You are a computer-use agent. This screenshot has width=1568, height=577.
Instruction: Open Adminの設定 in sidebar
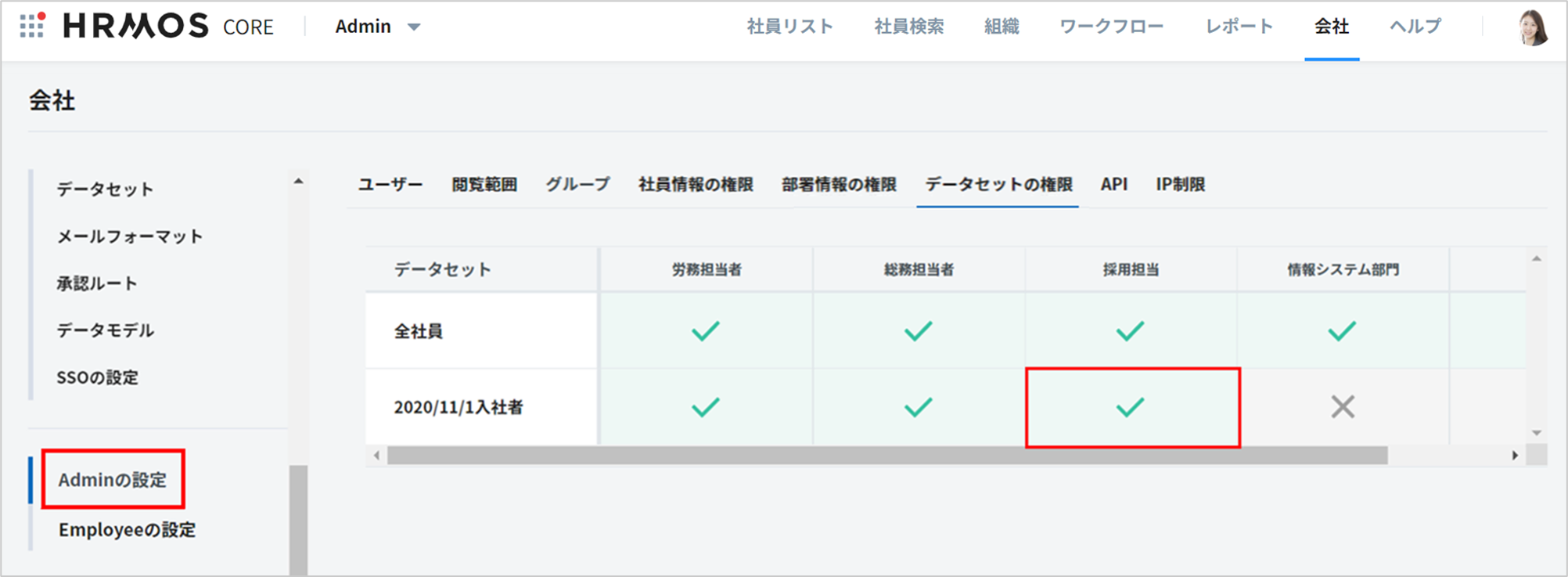(113, 480)
